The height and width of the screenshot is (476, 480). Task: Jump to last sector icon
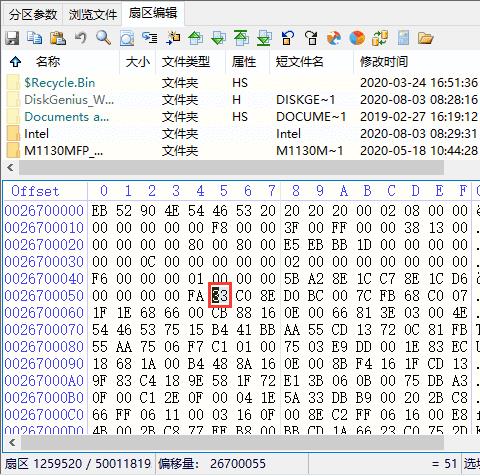[264, 38]
